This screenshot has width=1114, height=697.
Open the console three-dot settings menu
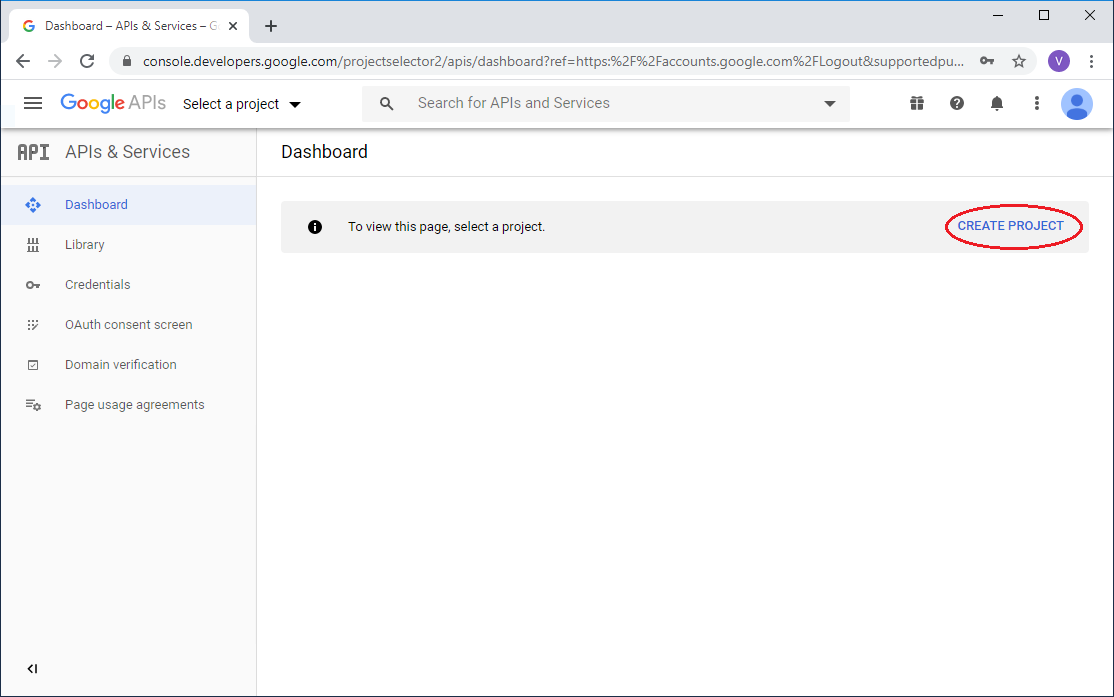point(1037,104)
